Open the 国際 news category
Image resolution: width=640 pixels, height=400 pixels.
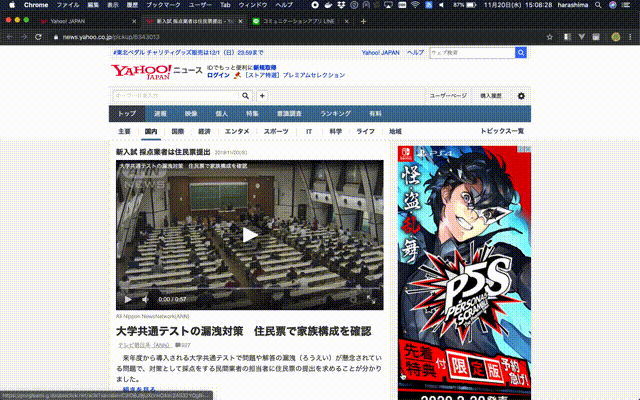(178, 131)
